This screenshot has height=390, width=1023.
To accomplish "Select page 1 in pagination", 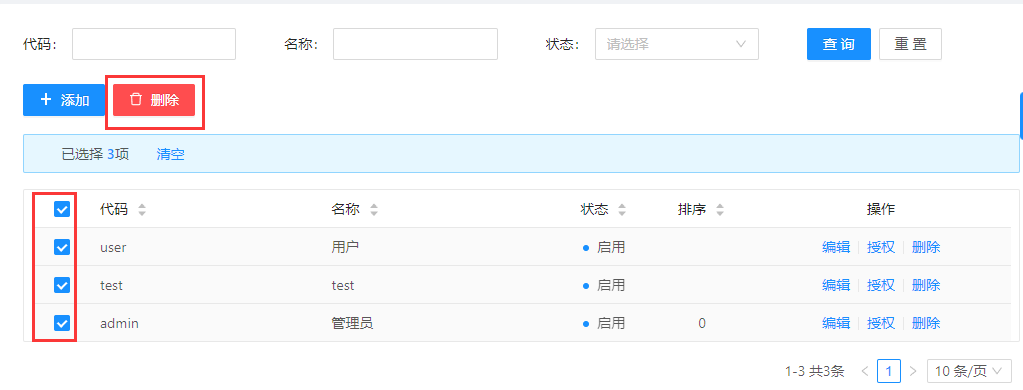I will click(x=889, y=371).
